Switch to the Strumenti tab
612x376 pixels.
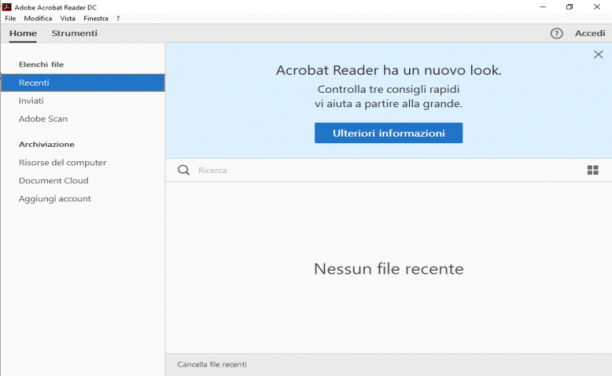click(74, 33)
